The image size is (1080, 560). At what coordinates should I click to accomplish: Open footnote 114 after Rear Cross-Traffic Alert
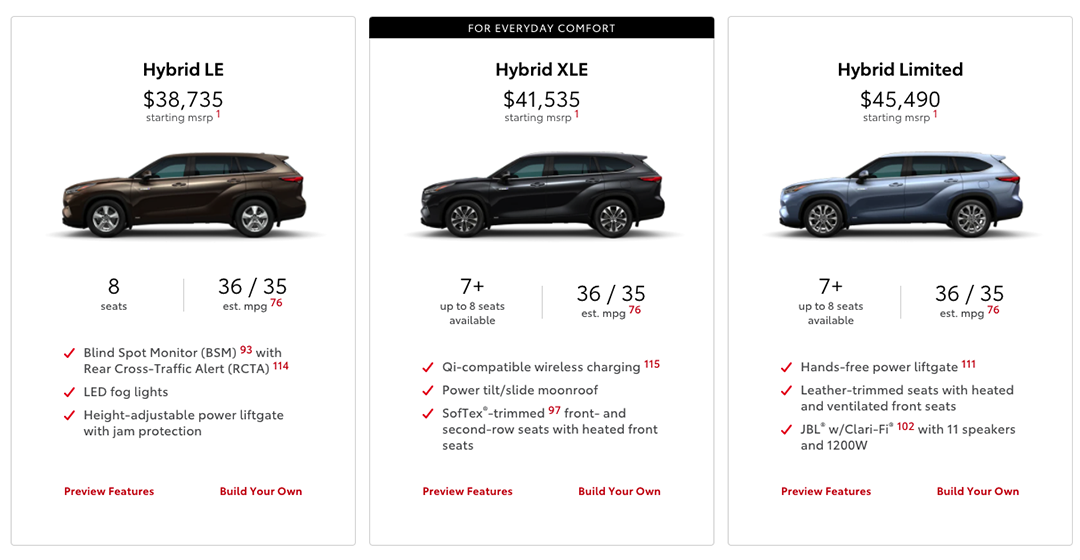(x=280, y=366)
